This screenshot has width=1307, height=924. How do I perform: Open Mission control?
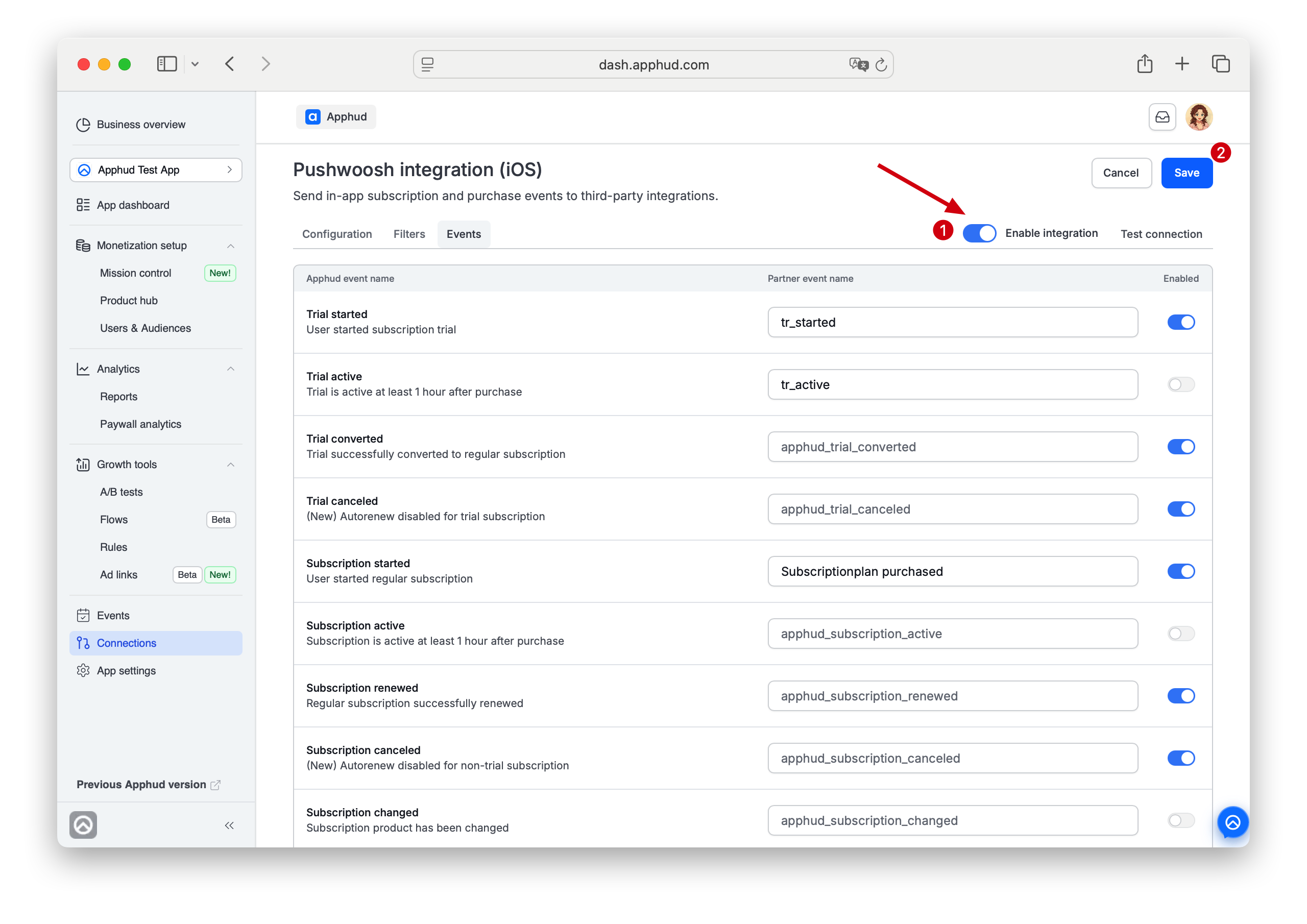coord(135,273)
